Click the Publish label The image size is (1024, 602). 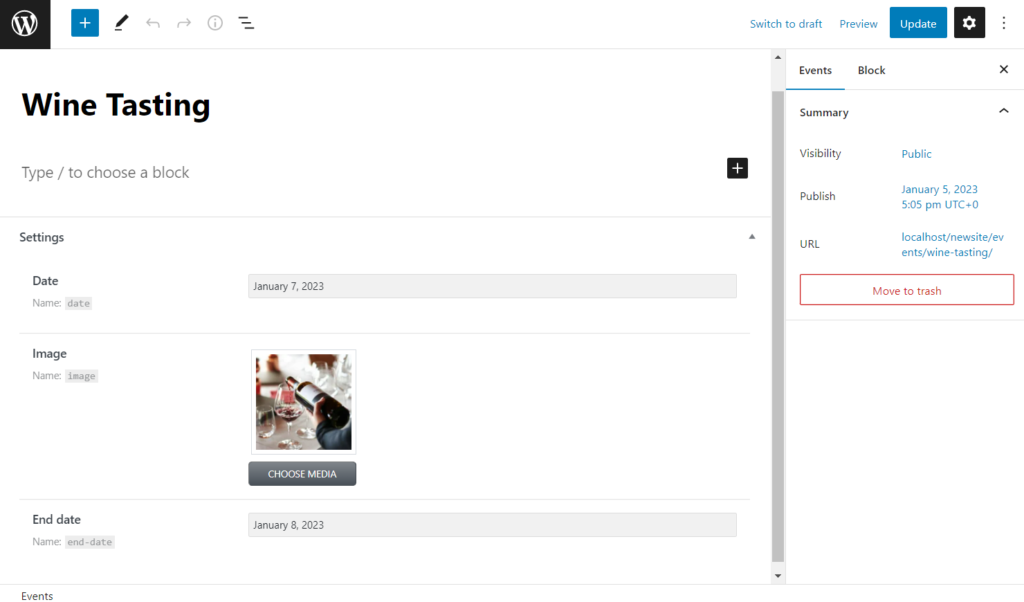[x=818, y=197]
